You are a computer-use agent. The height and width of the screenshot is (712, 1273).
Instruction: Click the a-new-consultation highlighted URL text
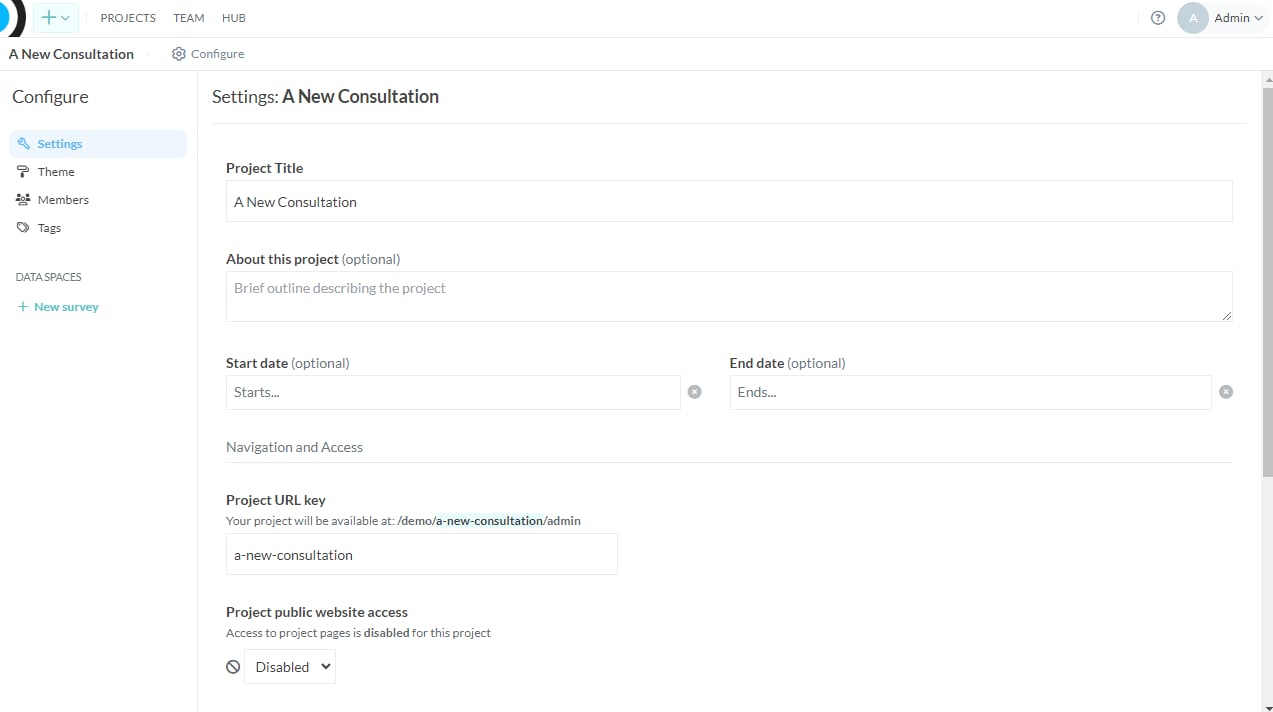point(489,521)
